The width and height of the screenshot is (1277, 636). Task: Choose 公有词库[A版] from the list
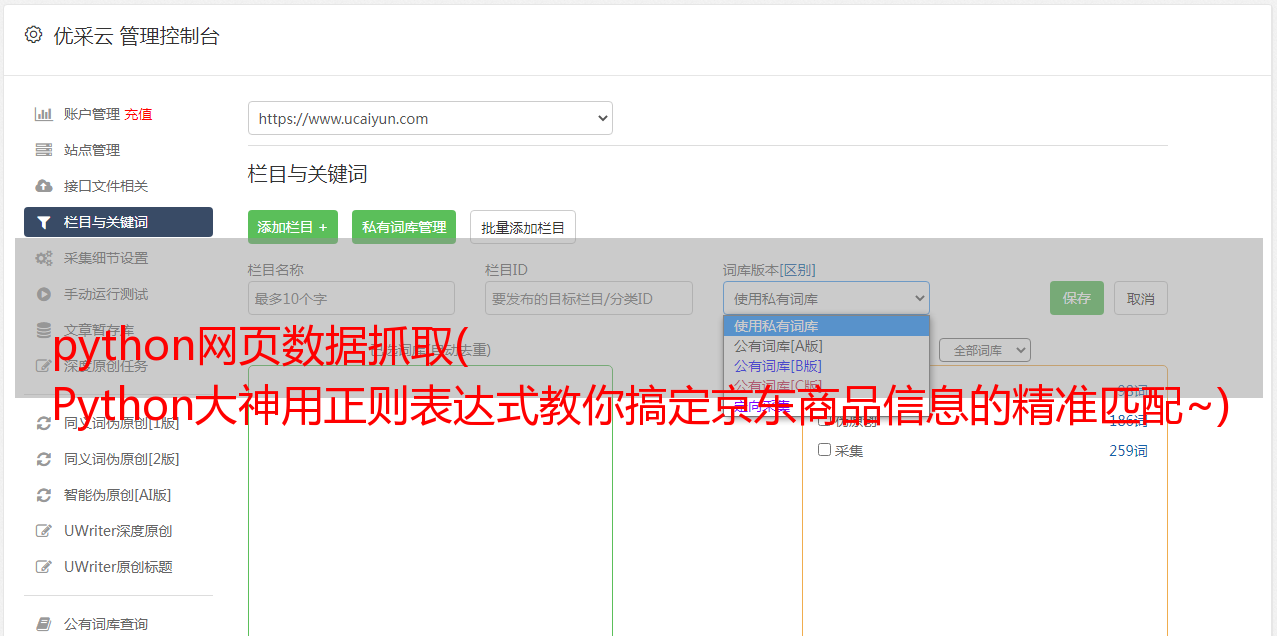click(826, 346)
